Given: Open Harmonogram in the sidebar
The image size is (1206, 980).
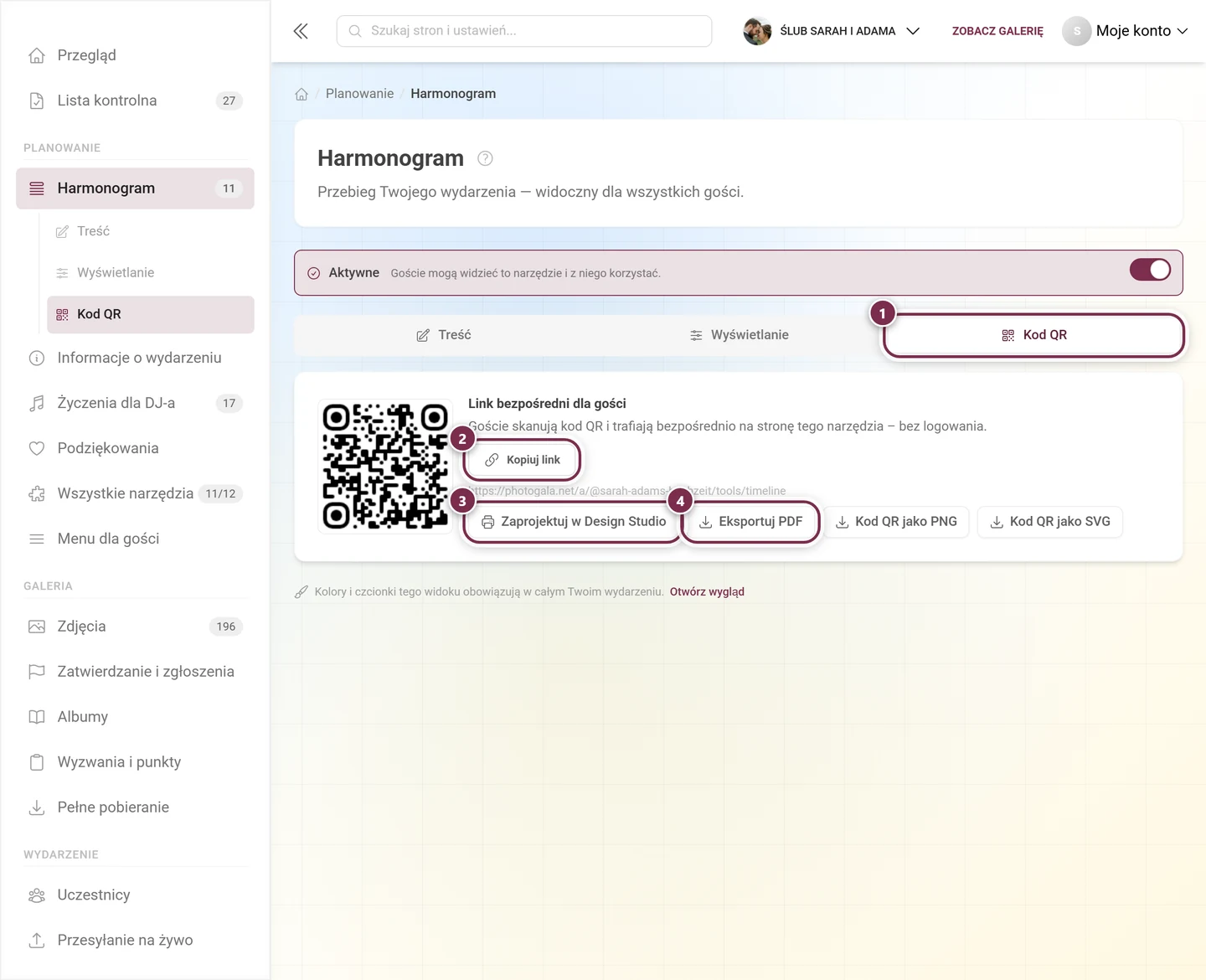Looking at the screenshot, I should (x=135, y=188).
